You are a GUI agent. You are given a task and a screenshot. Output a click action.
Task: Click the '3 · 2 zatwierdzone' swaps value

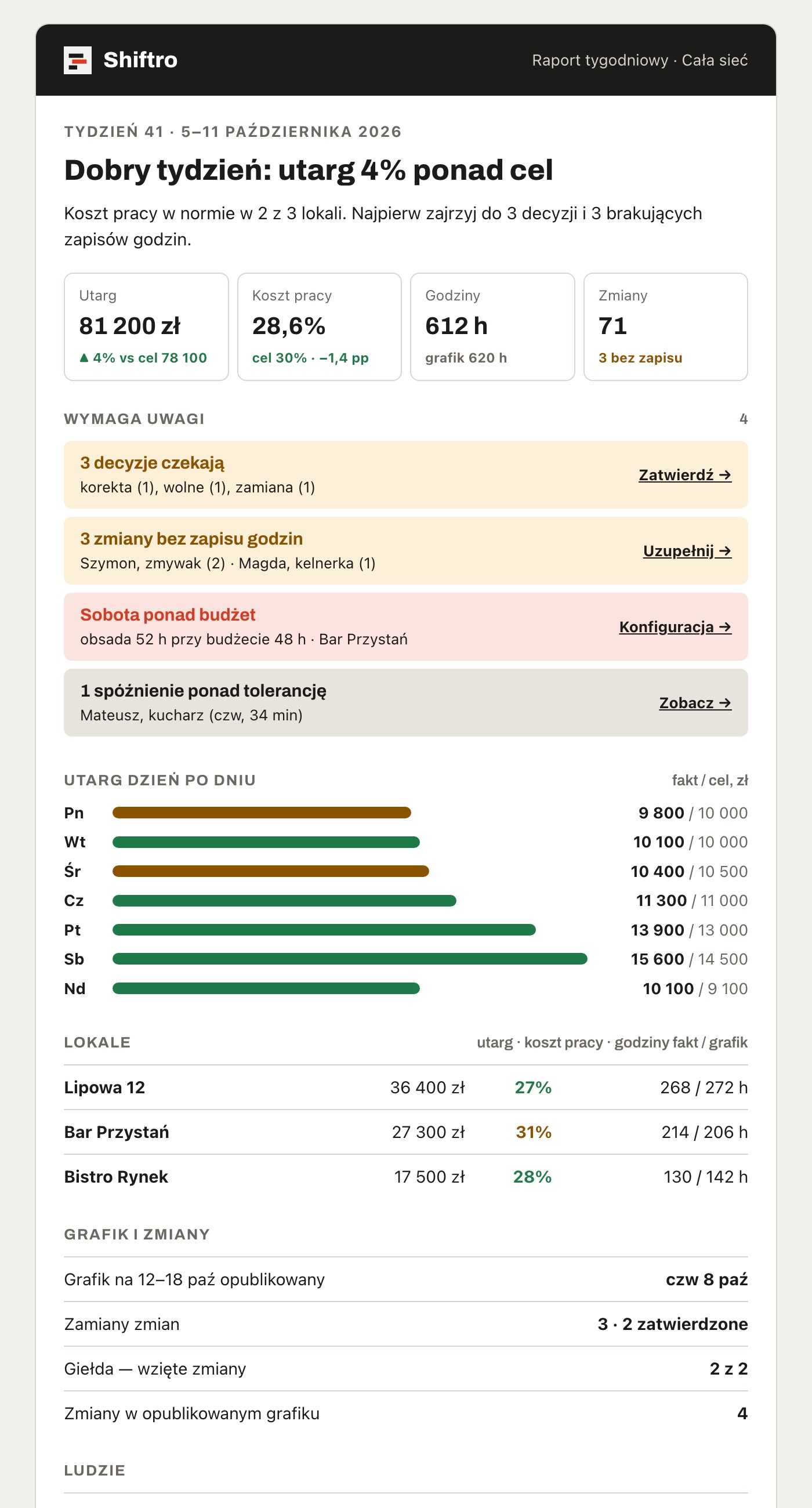click(x=673, y=1324)
